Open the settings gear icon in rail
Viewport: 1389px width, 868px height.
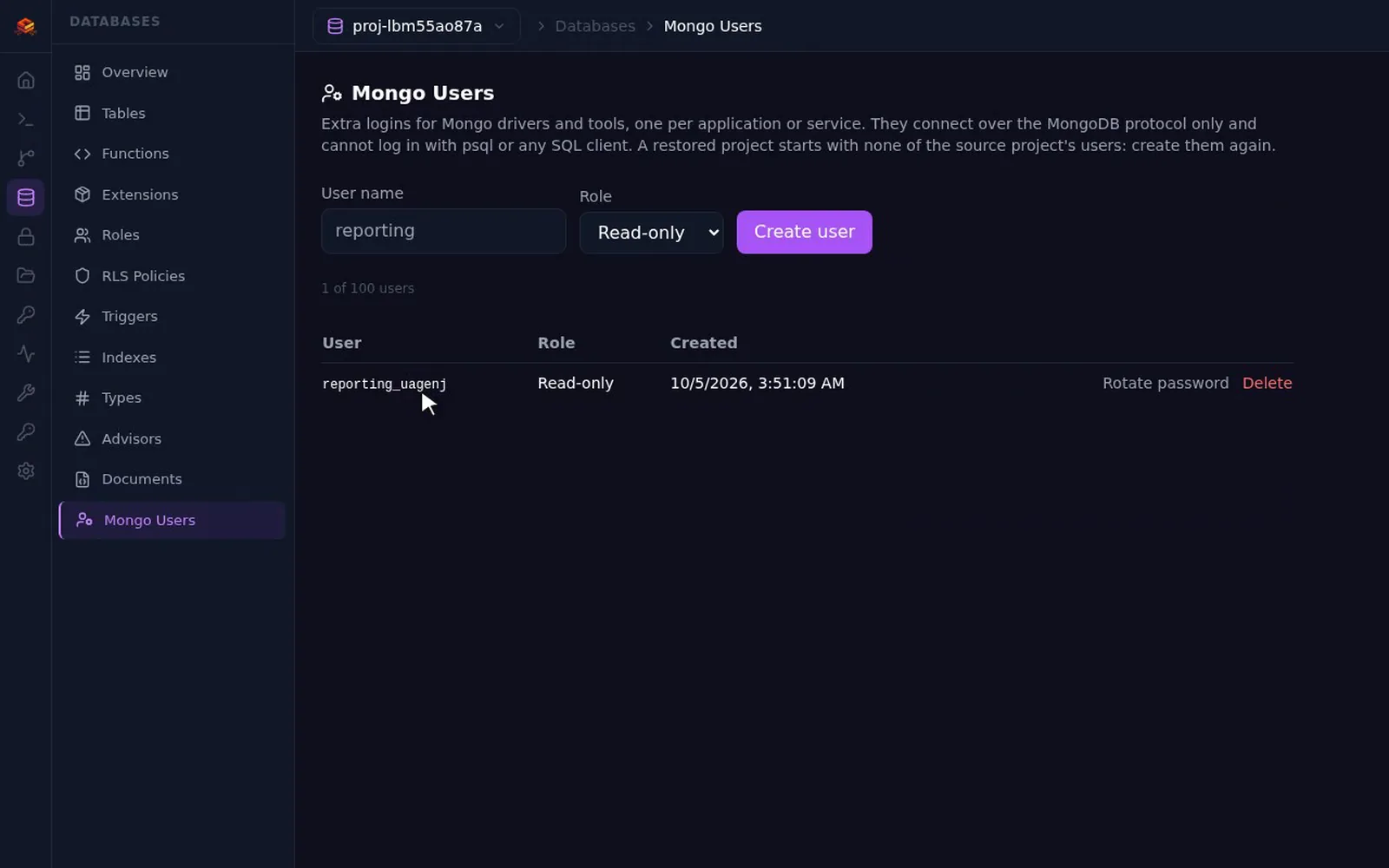click(x=26, y=471)
